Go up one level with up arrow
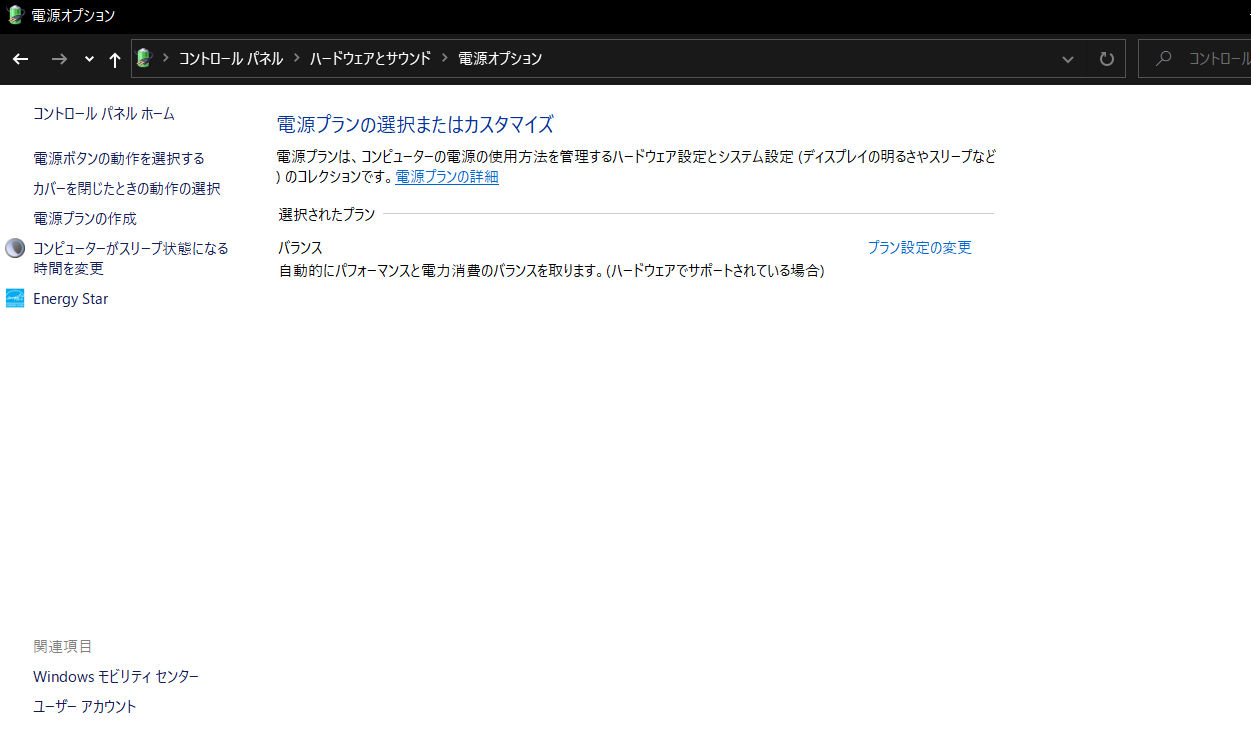Screen dimensions: 1251x731 pos(115,59)
